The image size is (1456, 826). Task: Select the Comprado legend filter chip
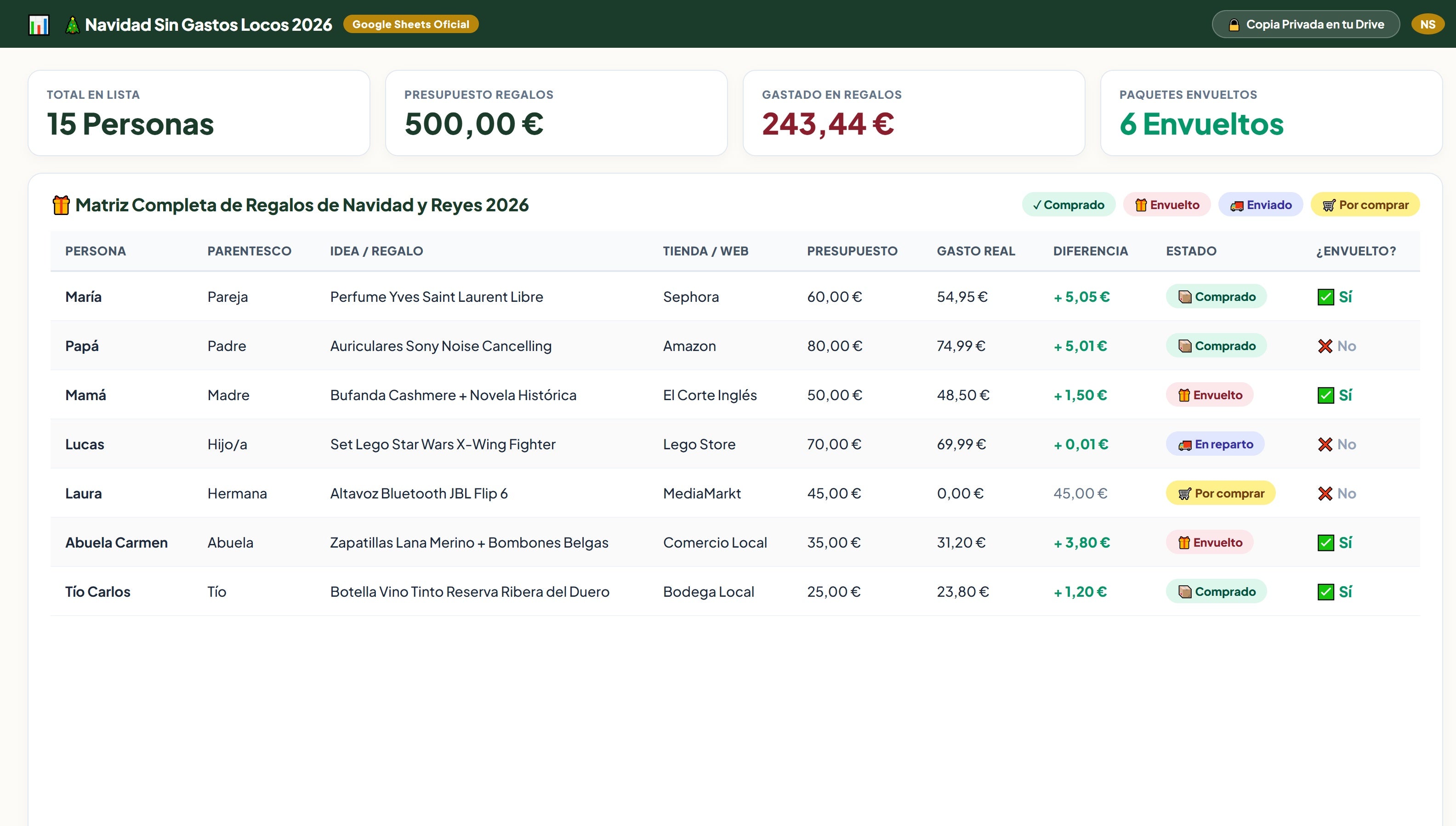(1069, 205)
